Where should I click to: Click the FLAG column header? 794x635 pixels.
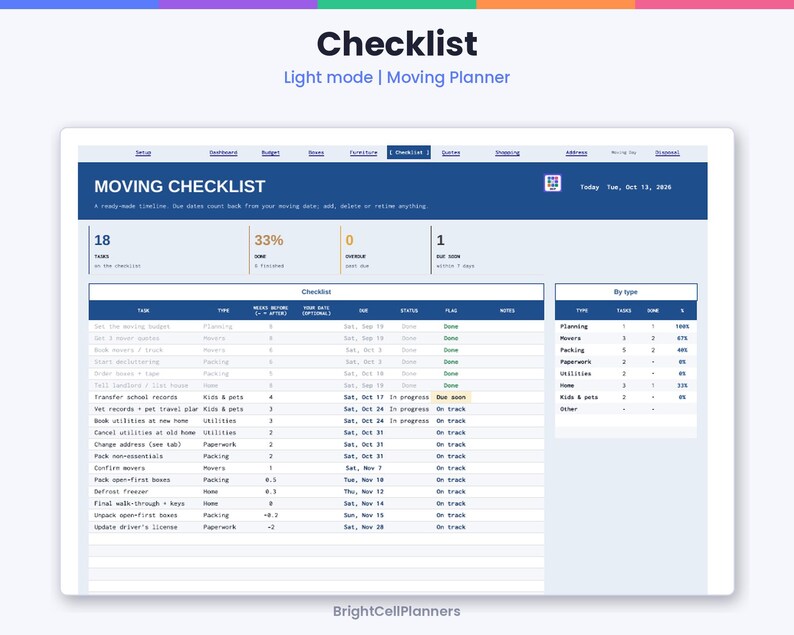451,310
